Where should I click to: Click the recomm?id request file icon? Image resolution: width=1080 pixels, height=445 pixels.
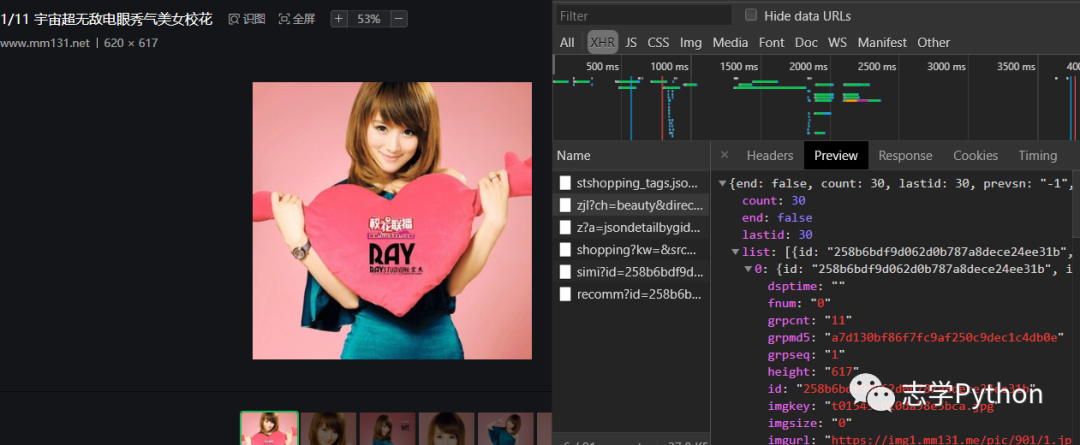566,294
